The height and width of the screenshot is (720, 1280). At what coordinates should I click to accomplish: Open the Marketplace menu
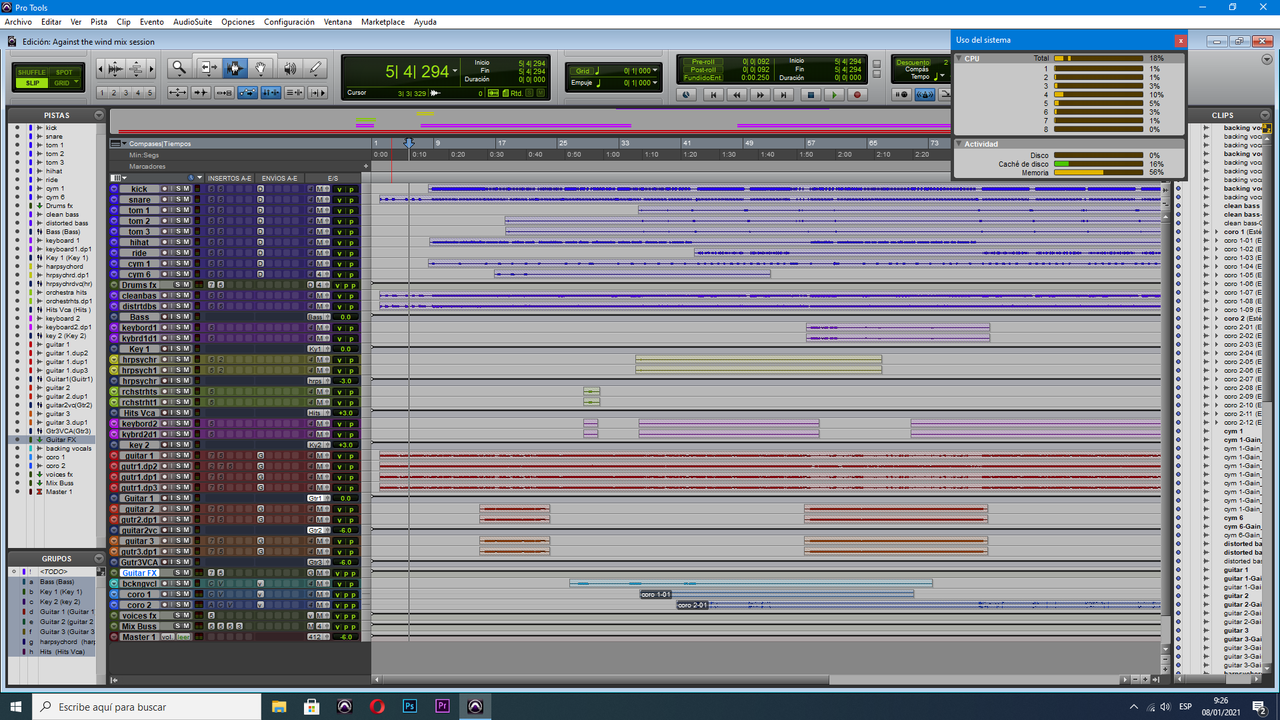pyautogui.click(x=383, y=21)
